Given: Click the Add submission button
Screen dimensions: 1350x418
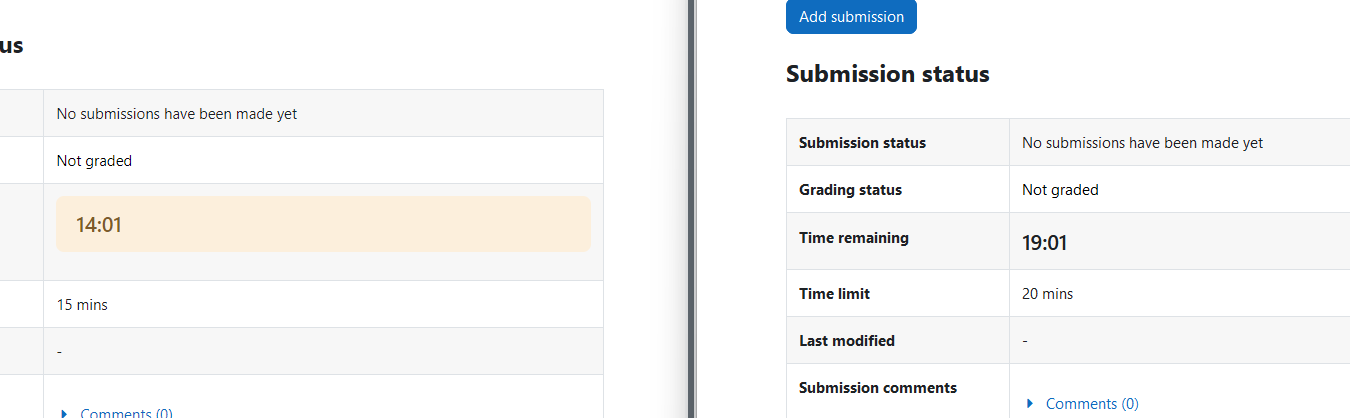Looking at the screenshot, I should 851,17.
